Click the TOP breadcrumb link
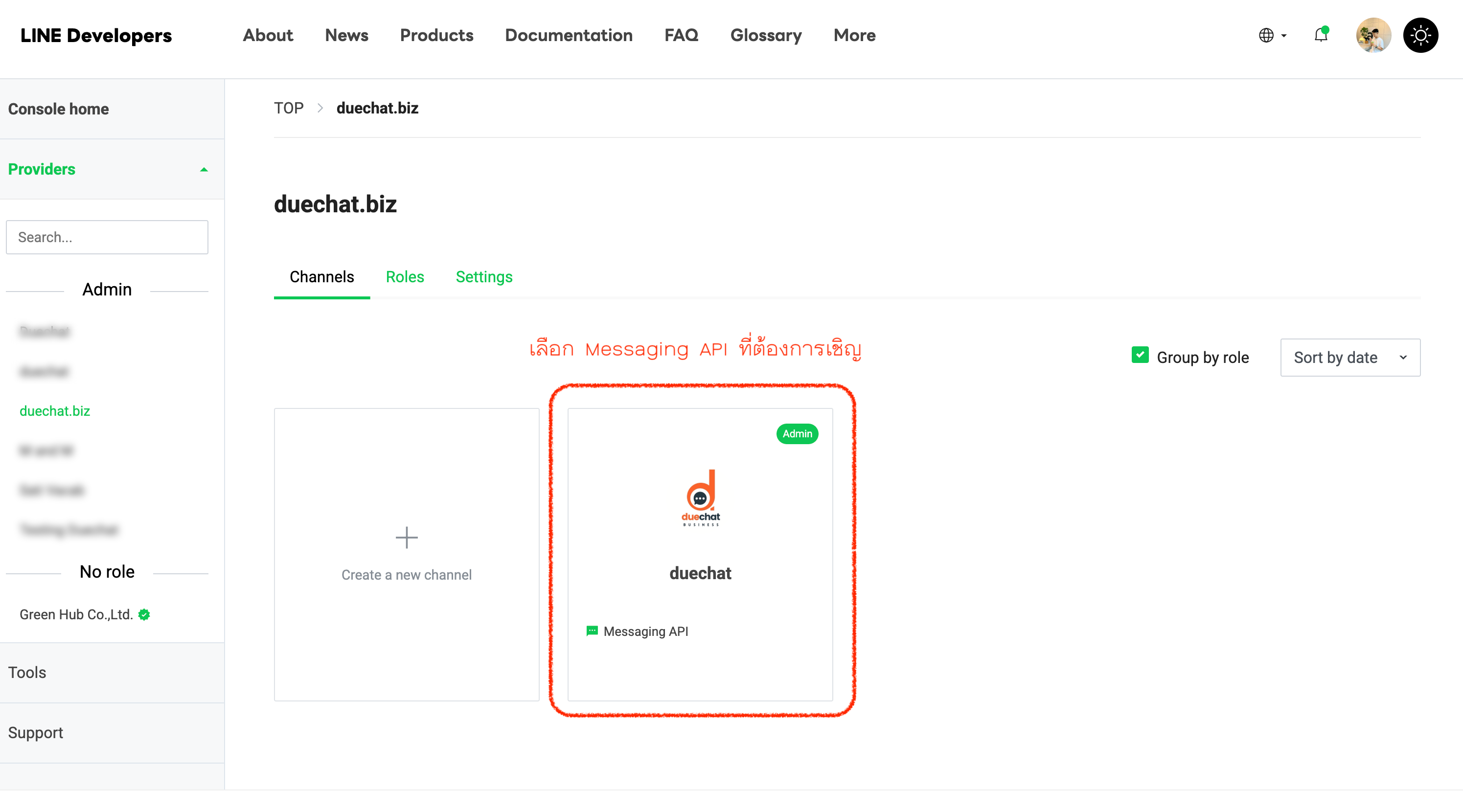 pyautogui.click(x=289, y=107)
